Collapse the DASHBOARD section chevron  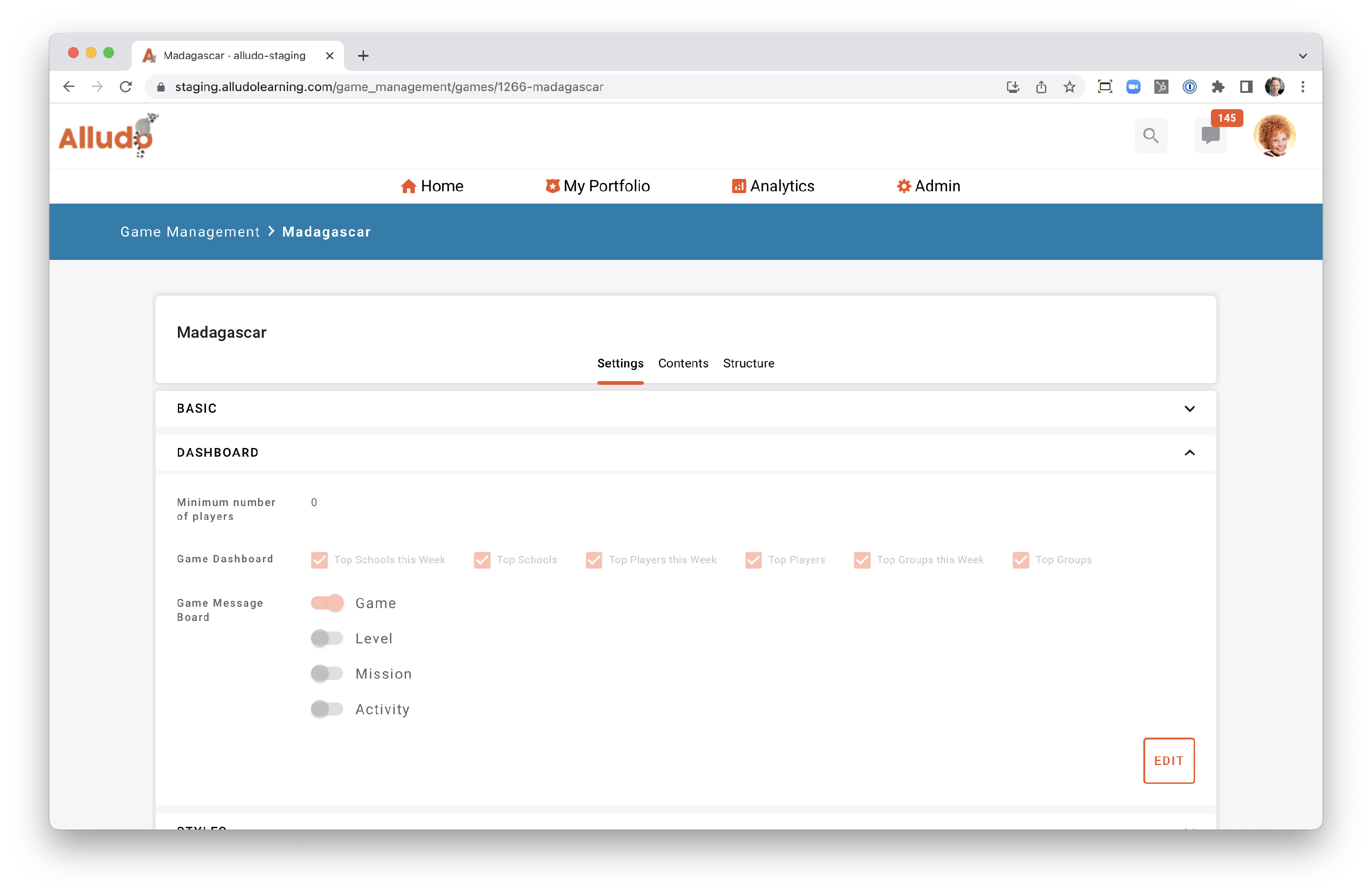1189,453
